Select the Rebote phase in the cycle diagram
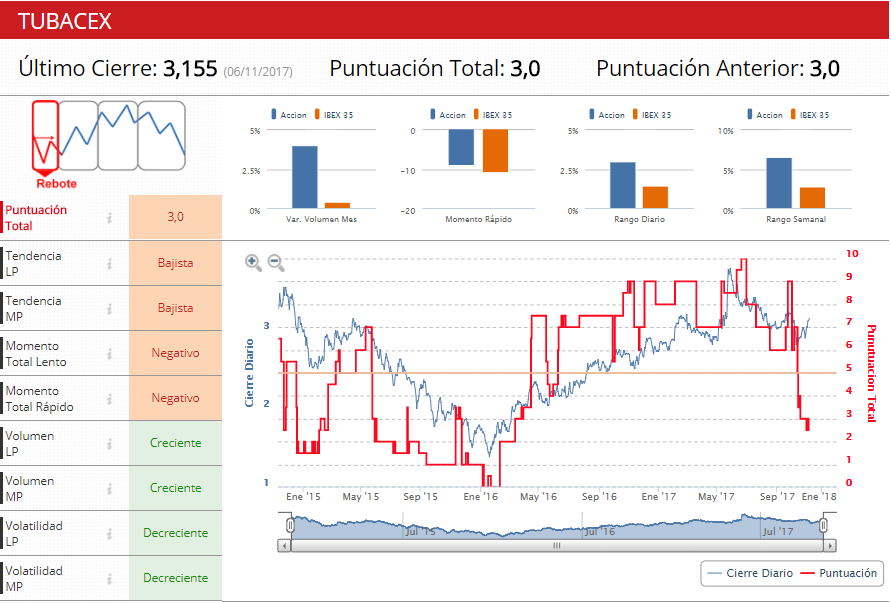 [x=45, y=136]
